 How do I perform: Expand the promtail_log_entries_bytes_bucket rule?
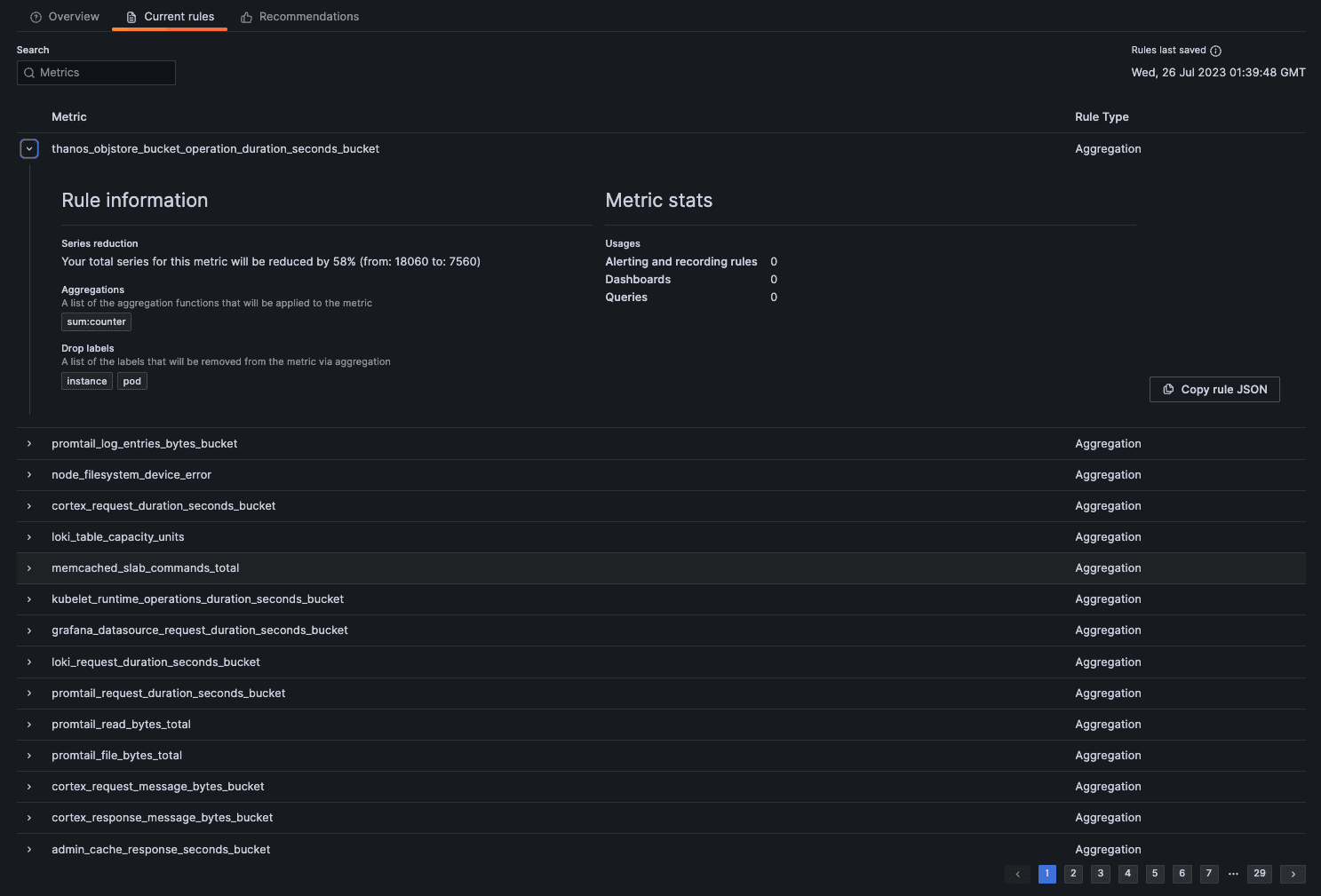pyautogui.click(x=29, y=443)
